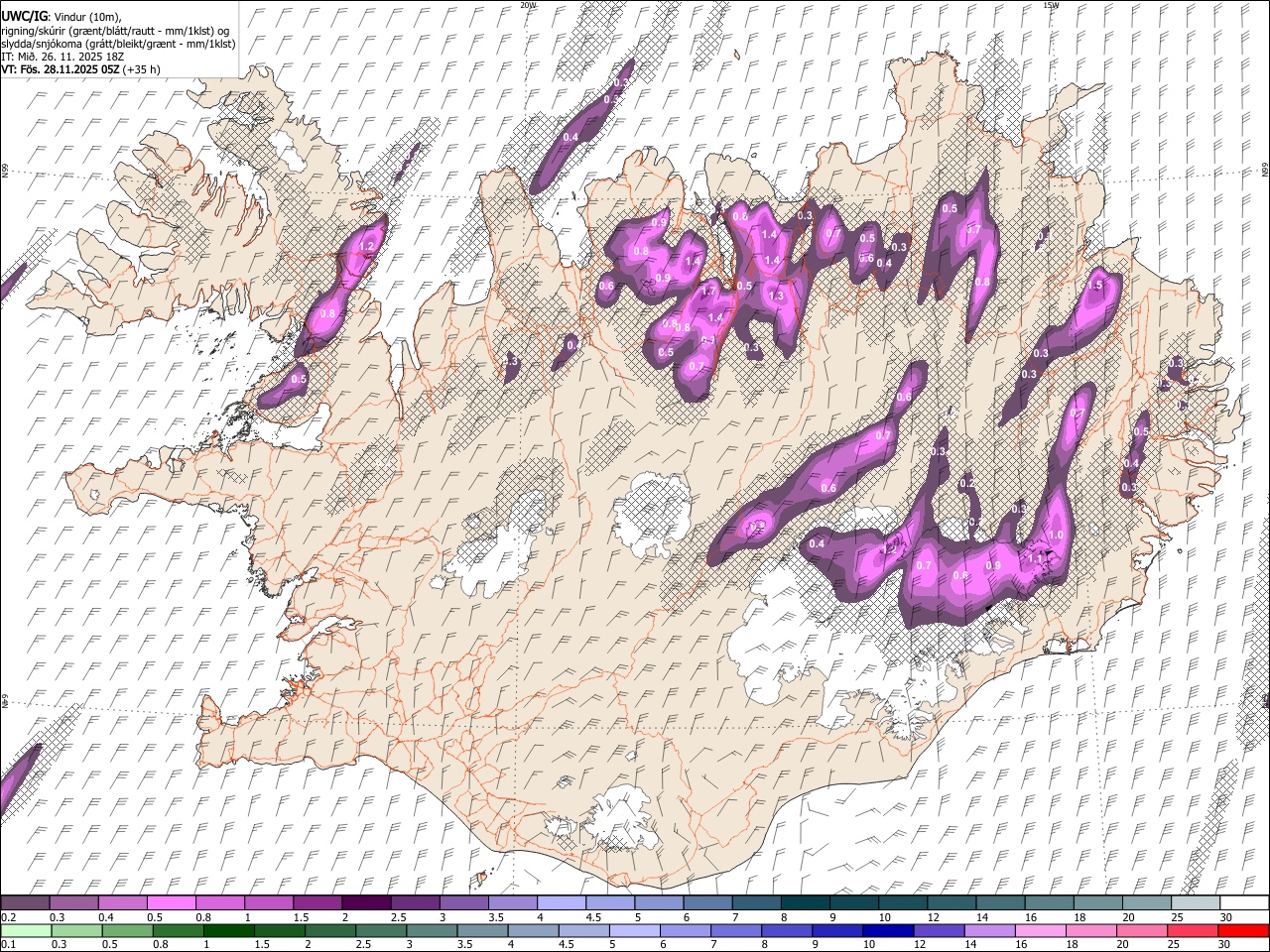
Task: Click the '1.2' precipitation value in the Westfjords band
Action: (365, 246)
